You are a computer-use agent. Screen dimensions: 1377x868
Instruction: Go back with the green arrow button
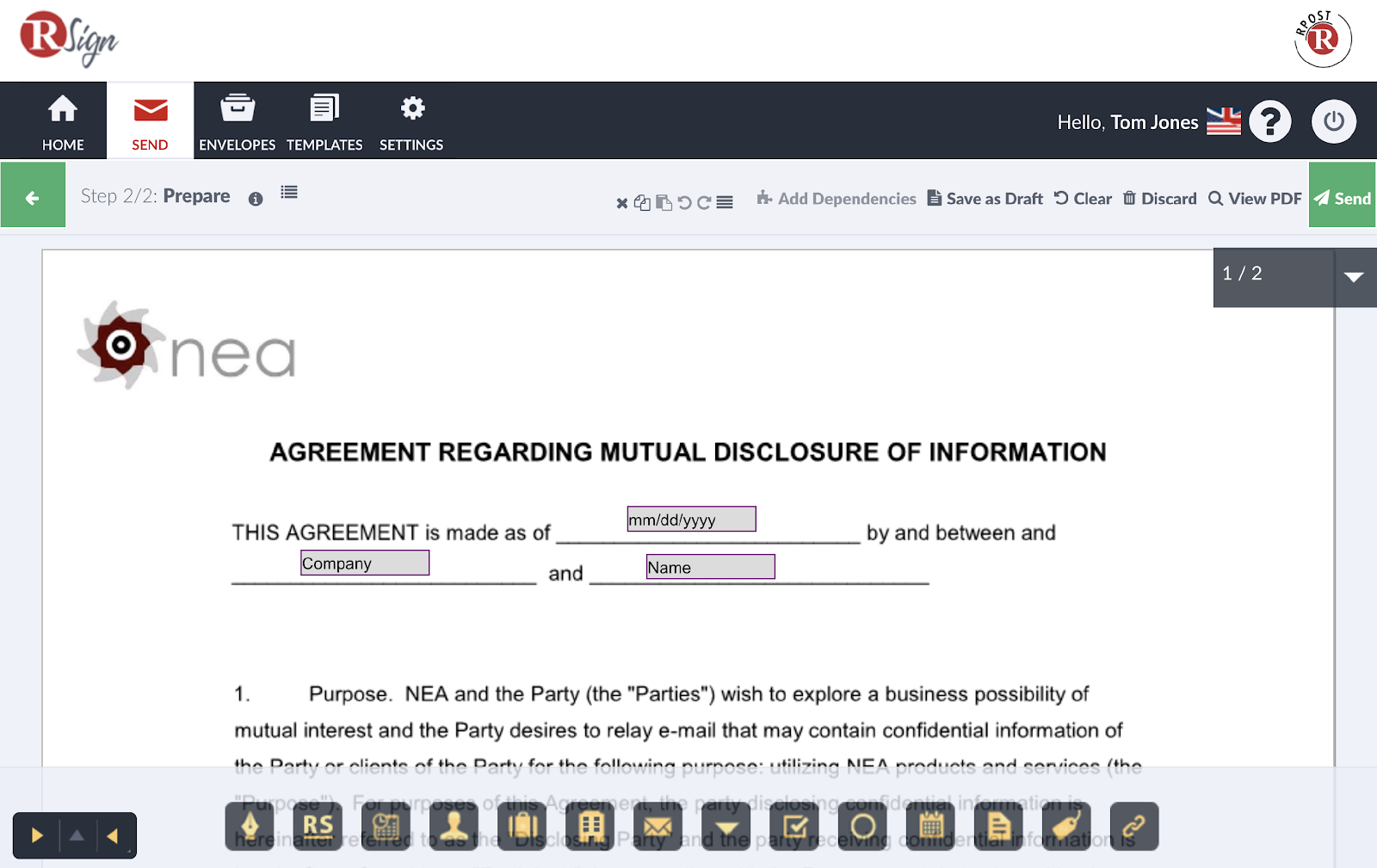click(x=33, y=195)
